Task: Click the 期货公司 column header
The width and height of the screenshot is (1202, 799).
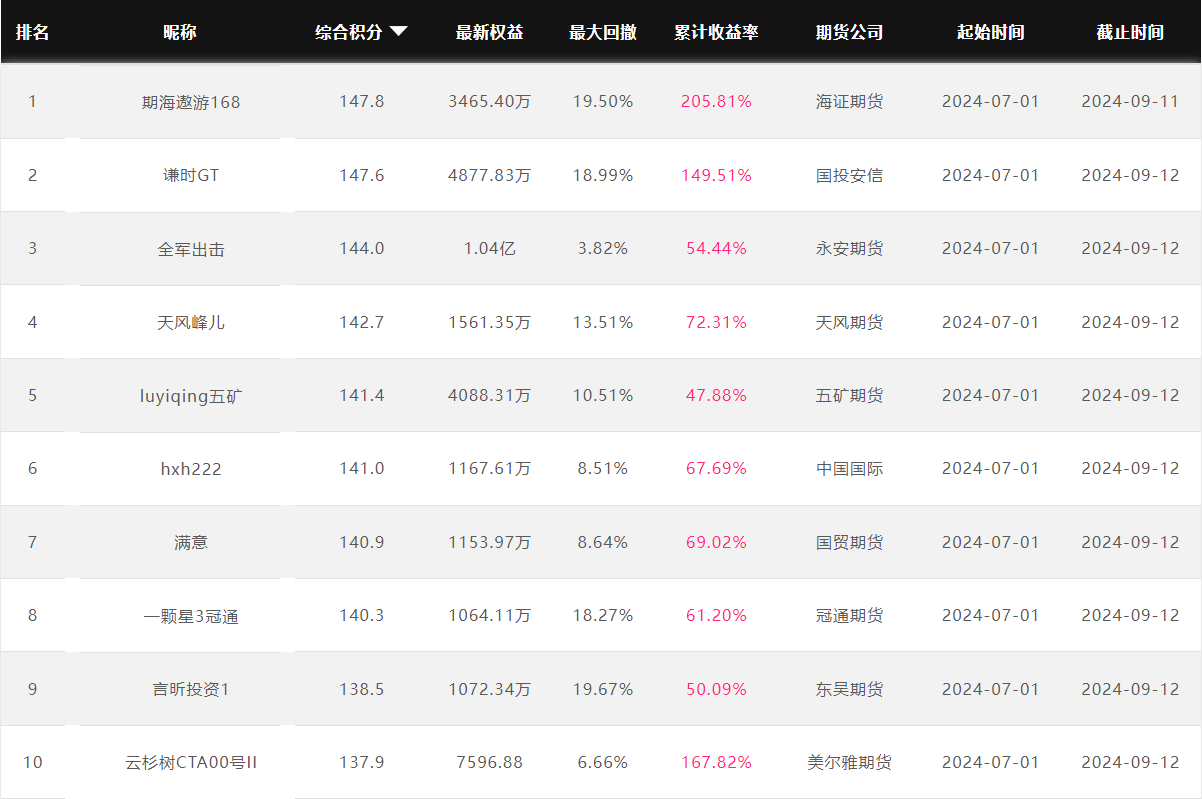Action: [850, 32]
